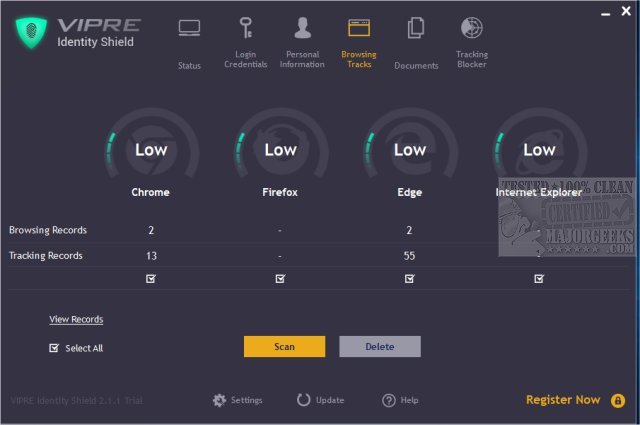Toggle the Edge column checkbox
640x425 pixels.
tap(409, 279)
